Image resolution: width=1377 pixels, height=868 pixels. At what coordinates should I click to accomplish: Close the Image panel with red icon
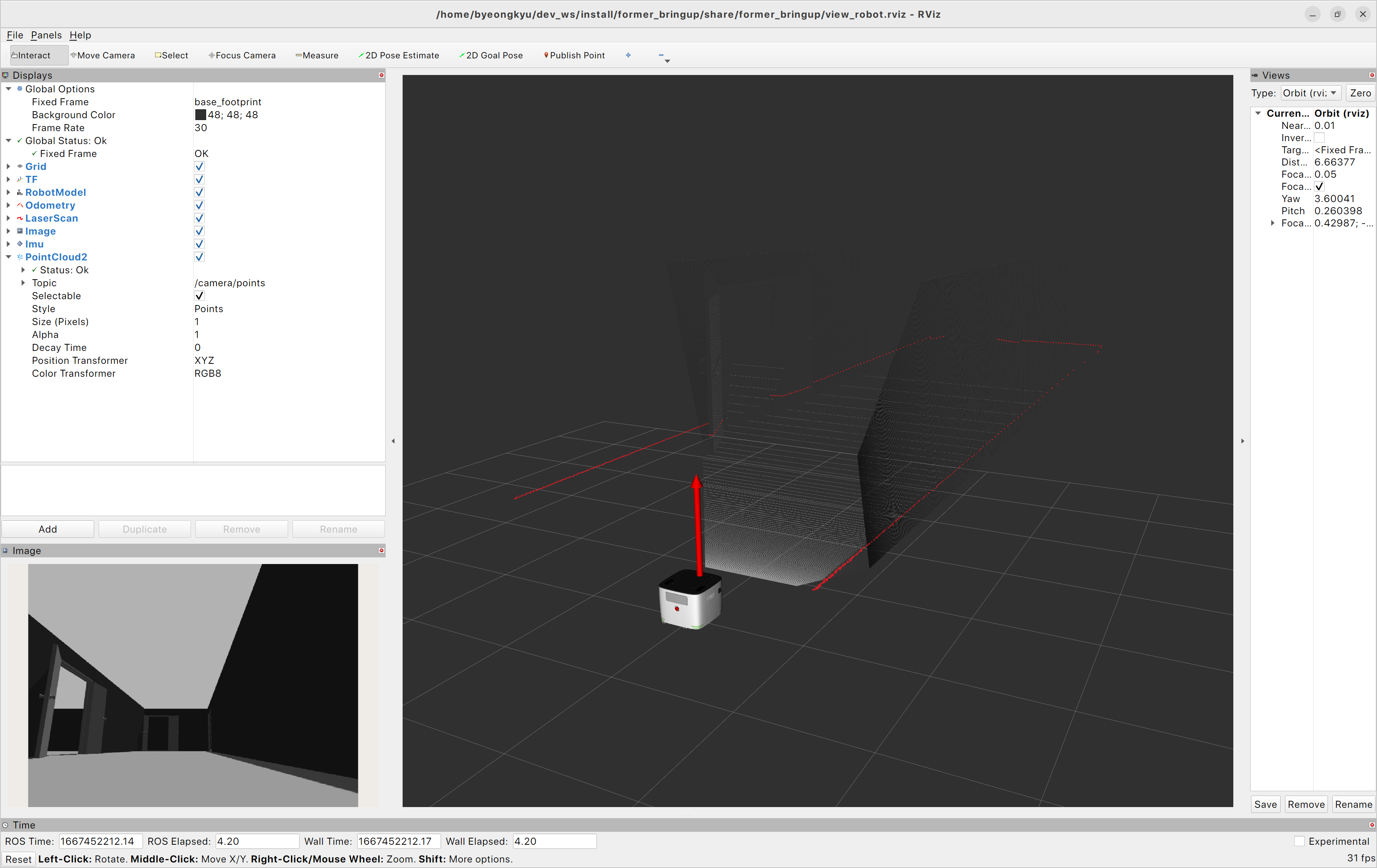click(x=382, y=551)
